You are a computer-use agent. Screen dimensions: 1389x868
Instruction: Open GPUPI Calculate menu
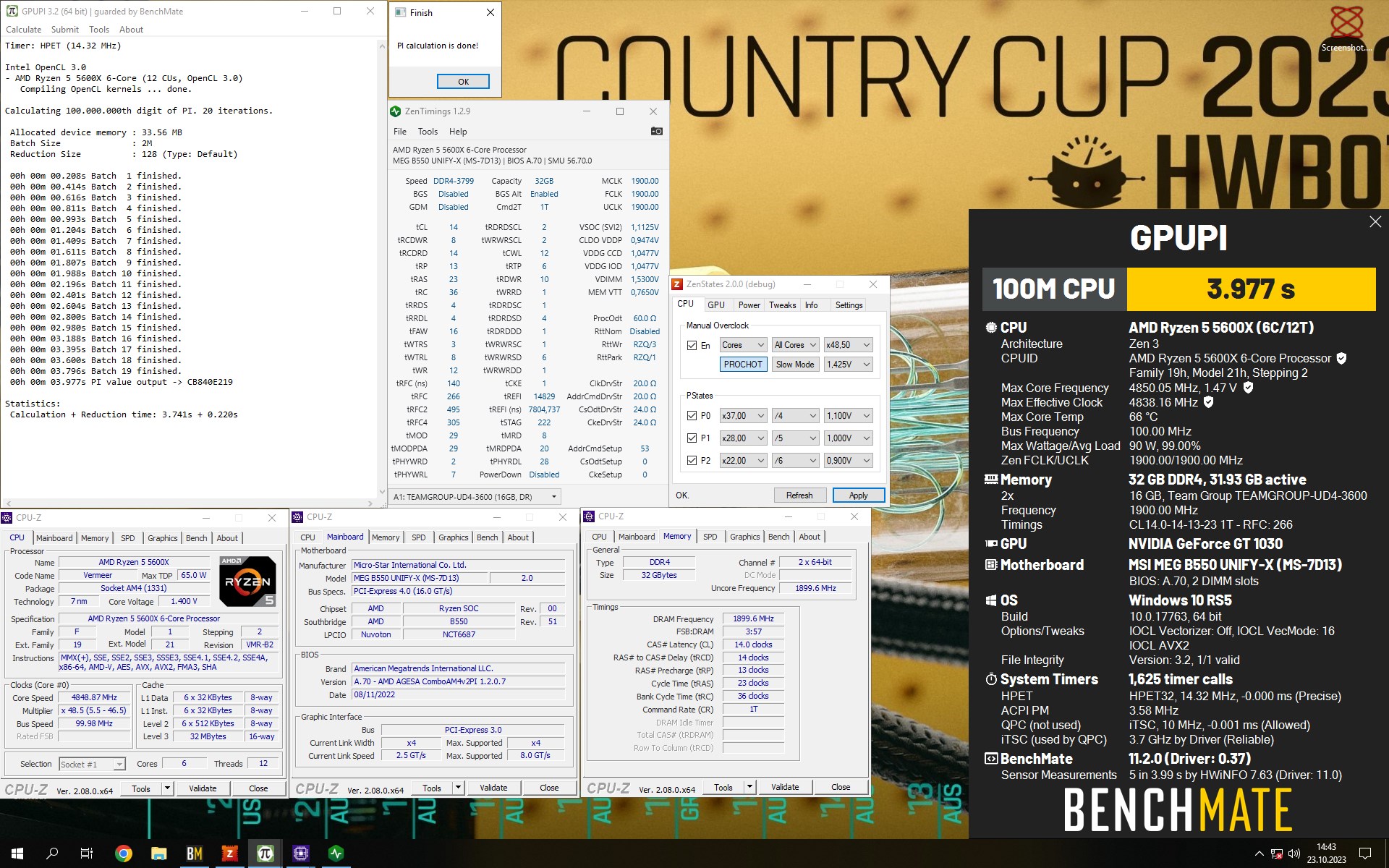[23, 30]
